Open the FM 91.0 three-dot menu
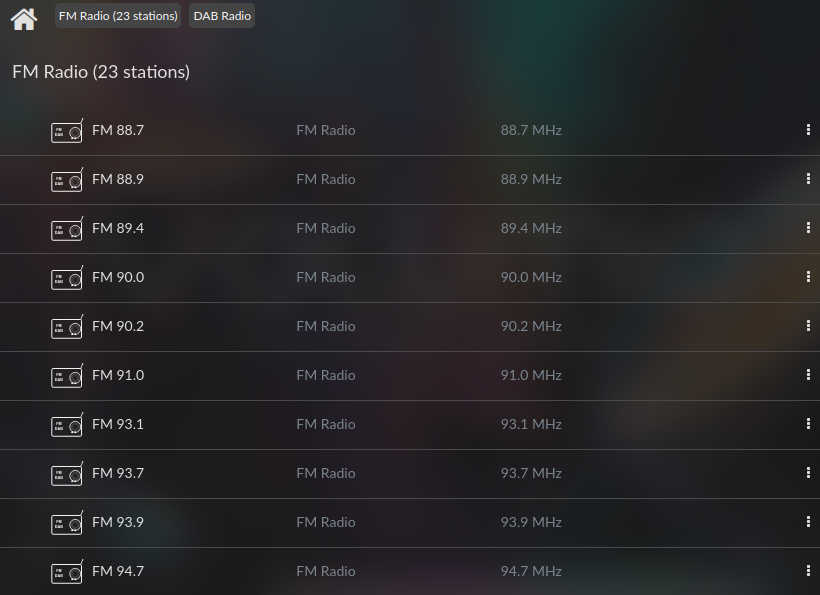This screenshot has width=820, height=595. click(x=808, y=375)
